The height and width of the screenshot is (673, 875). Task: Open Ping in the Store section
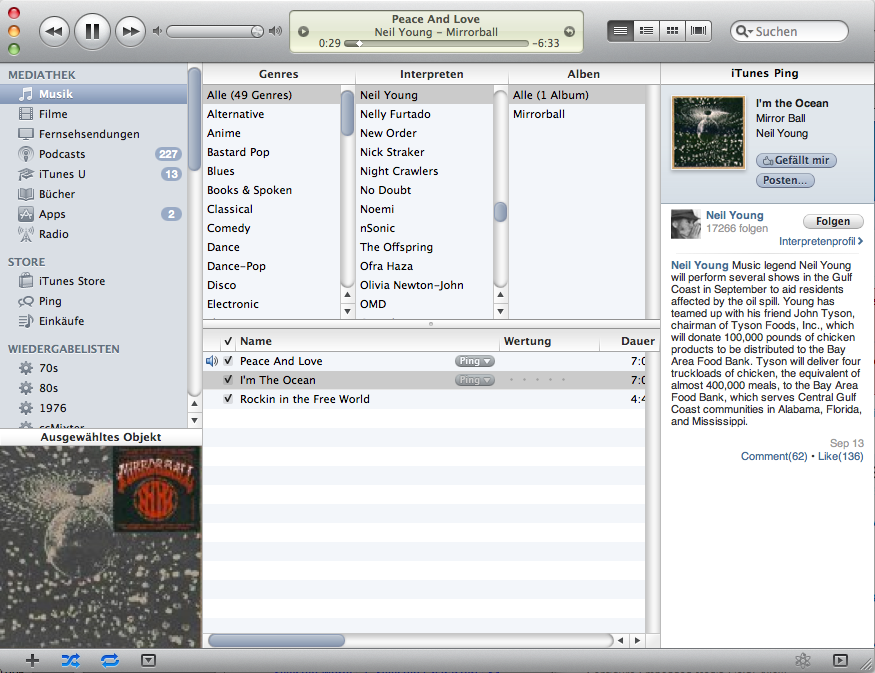(94, 301)
